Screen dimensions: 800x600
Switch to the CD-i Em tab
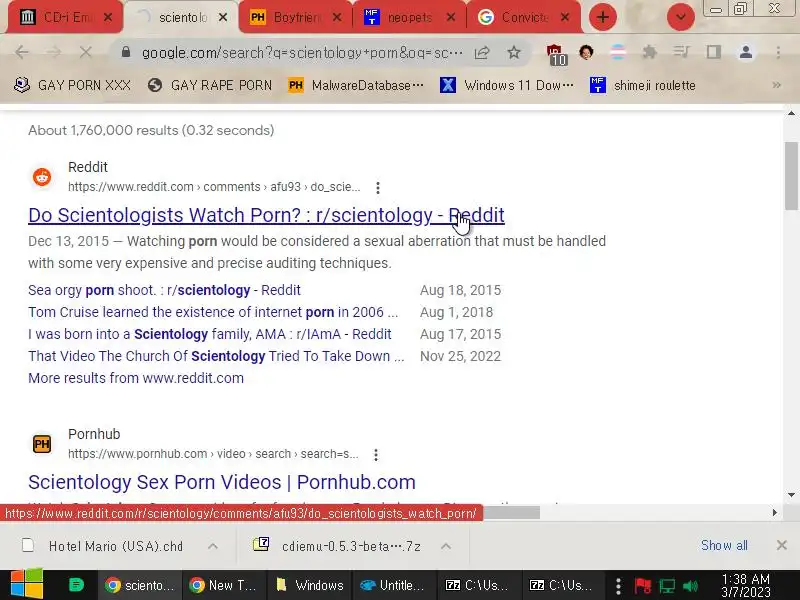[x=65, y=17]
